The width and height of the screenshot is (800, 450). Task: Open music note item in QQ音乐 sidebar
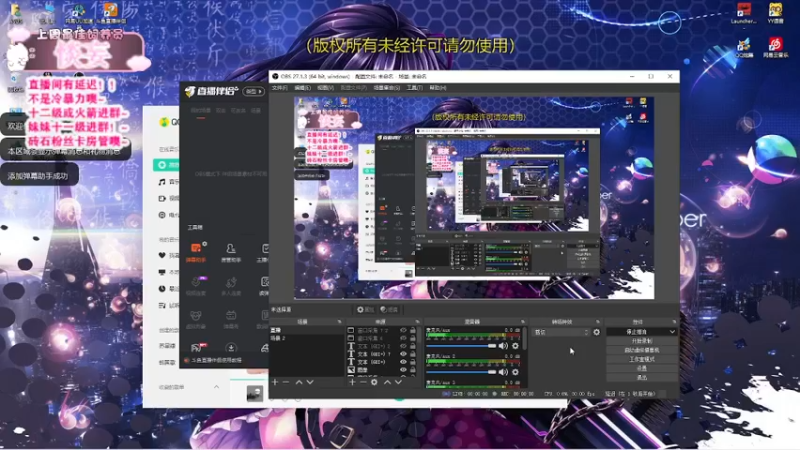pos(162,182)
